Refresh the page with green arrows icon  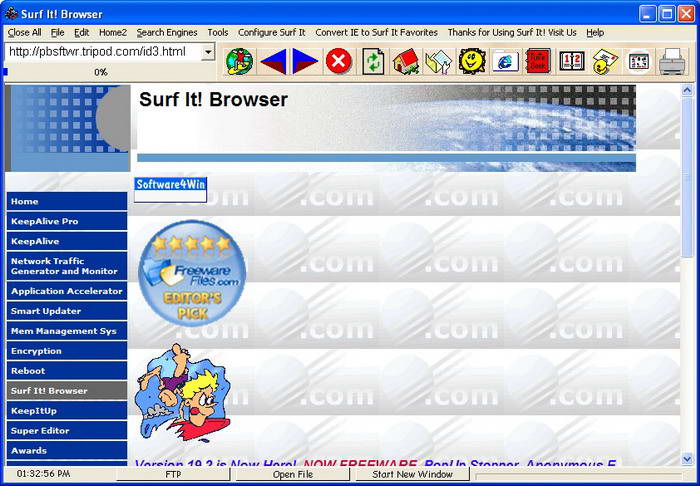coord(372,61)
